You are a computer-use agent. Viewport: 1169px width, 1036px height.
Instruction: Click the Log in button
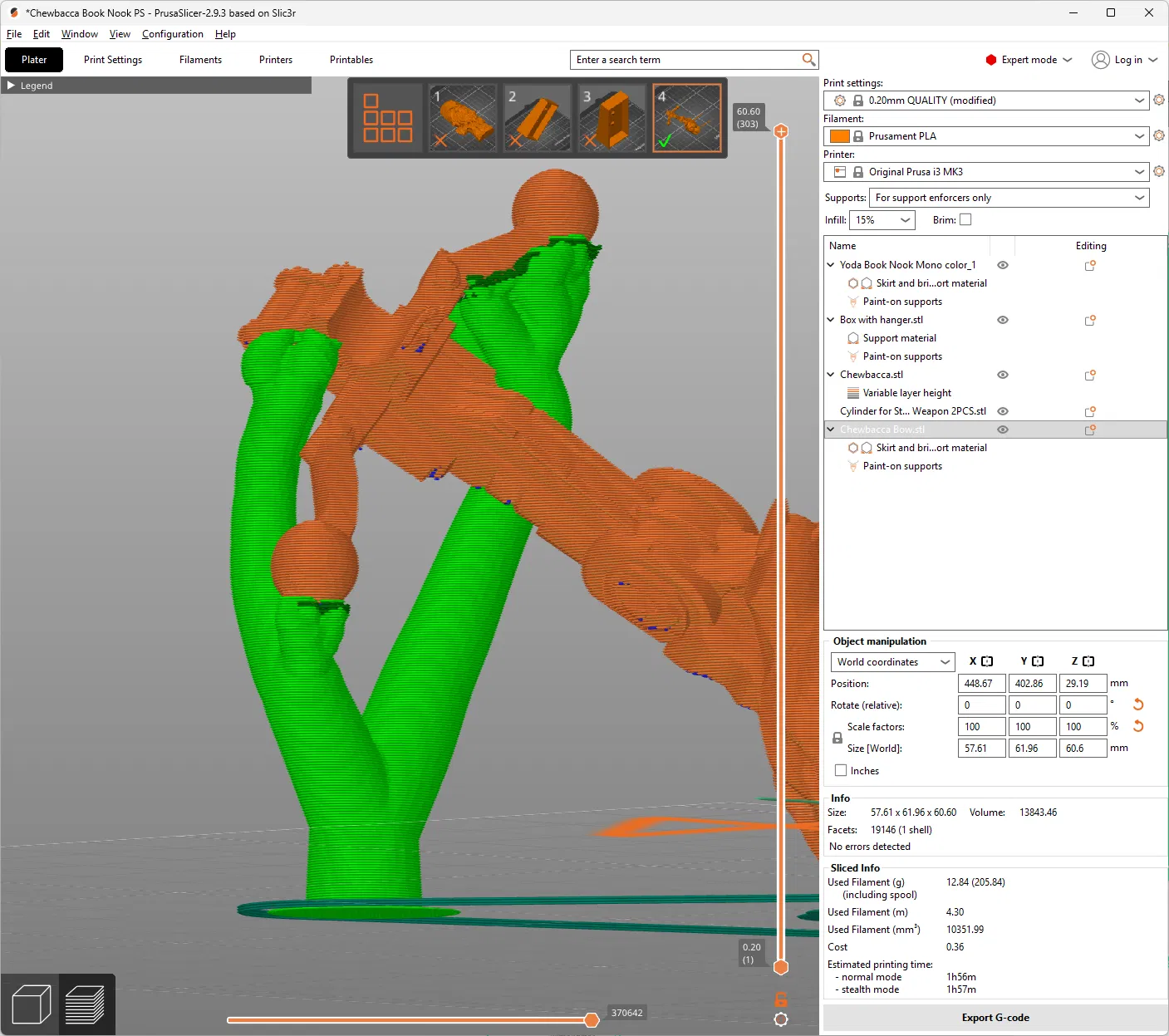click(1128, 60)
